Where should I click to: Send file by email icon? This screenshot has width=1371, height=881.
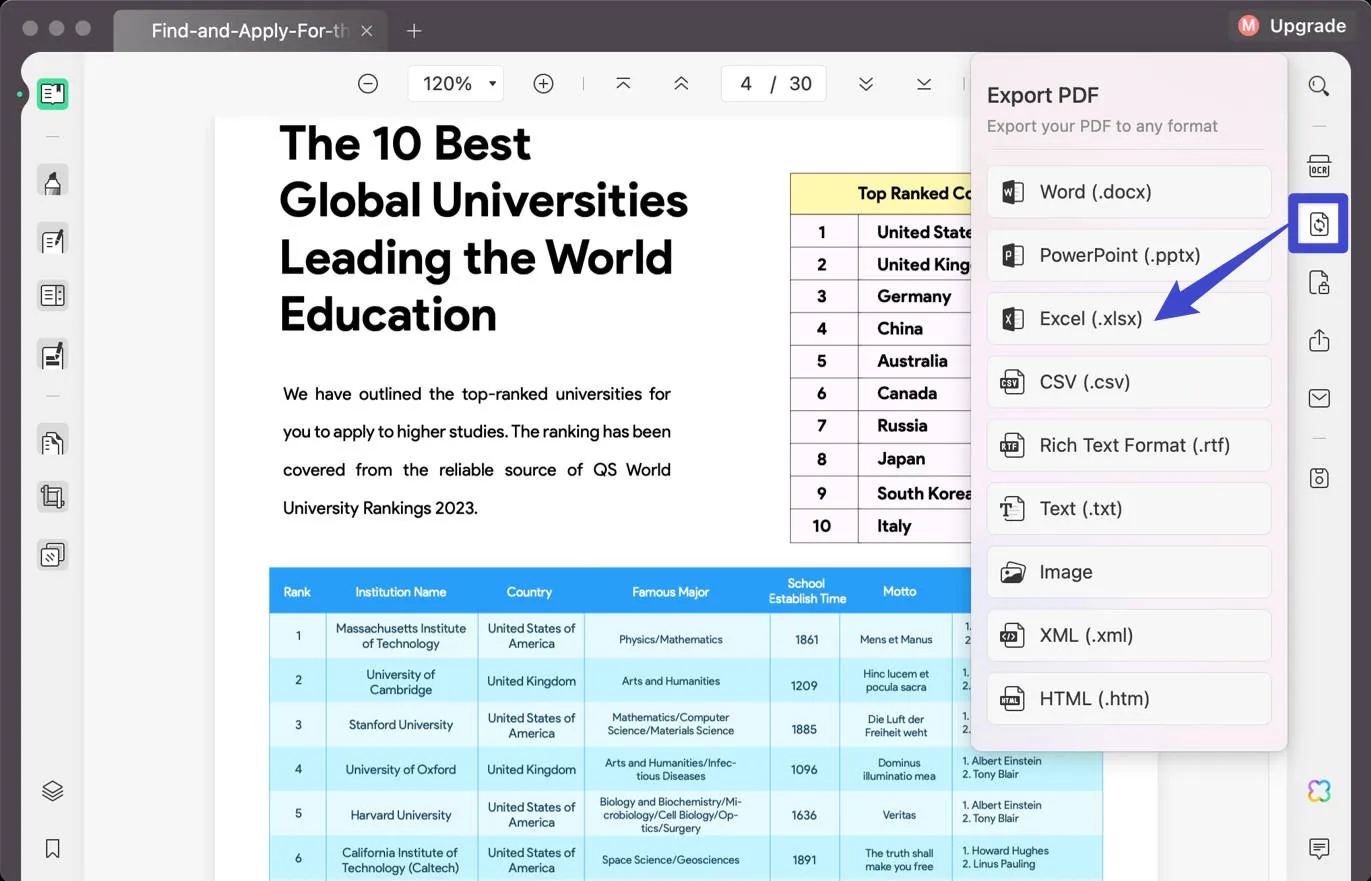point(1319,398)
